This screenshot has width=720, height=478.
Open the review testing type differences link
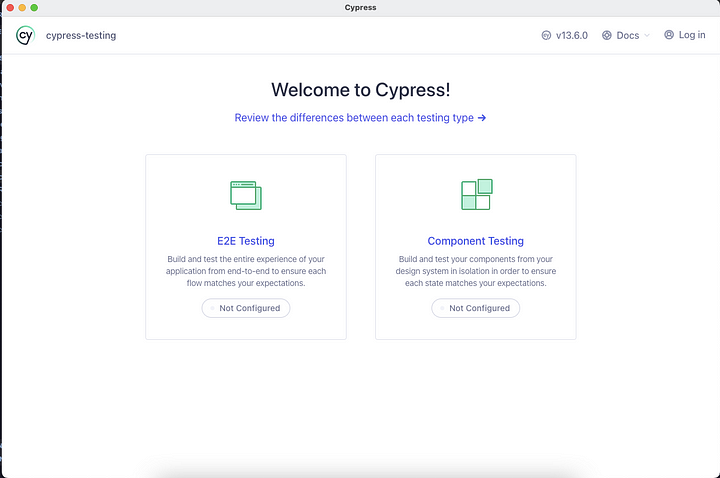pyautogui.click(x=354, y=118)
